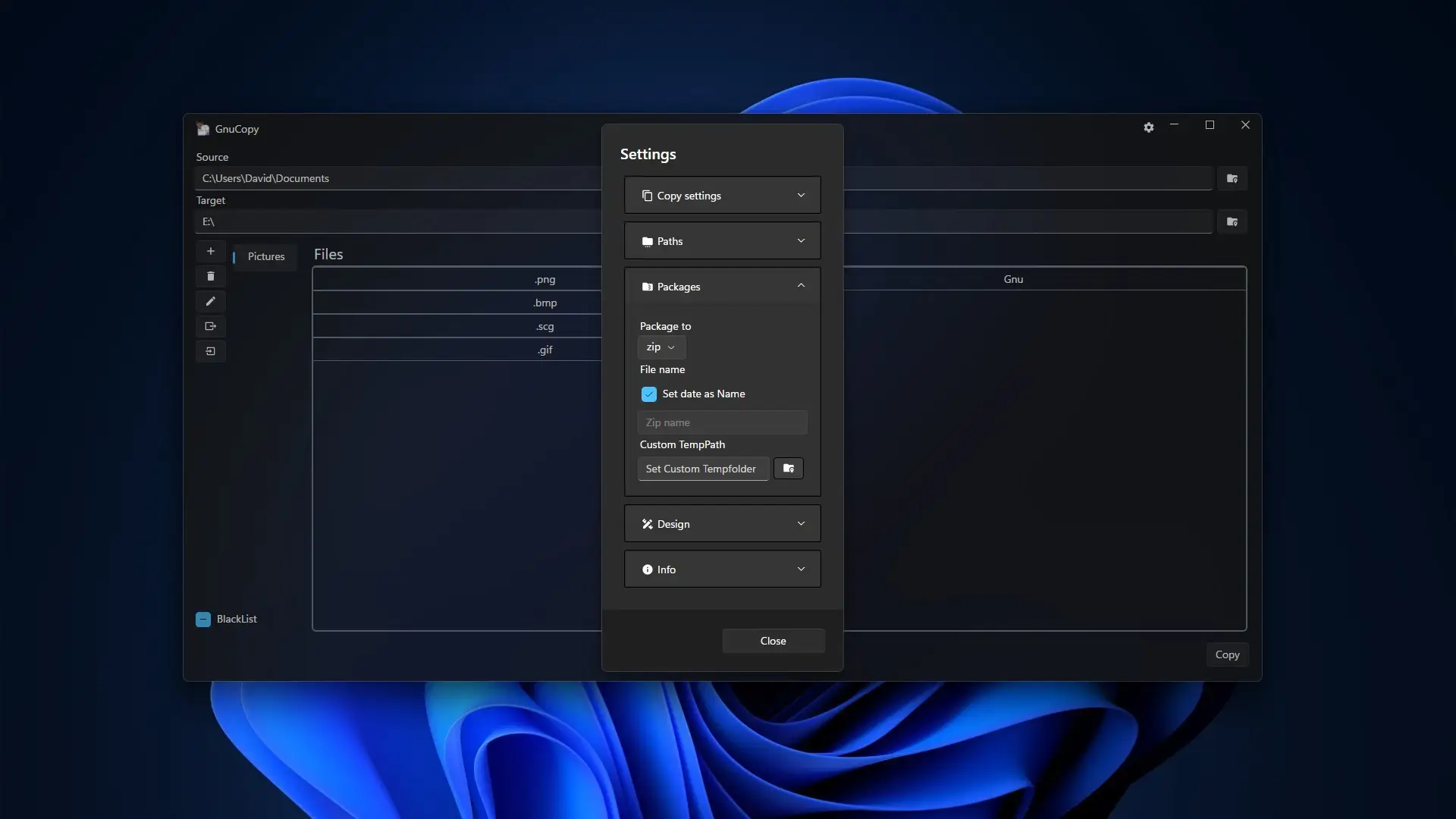Click the Zip name input field
The height and width of the screenshot is (819, 1456).
(722, 423)
